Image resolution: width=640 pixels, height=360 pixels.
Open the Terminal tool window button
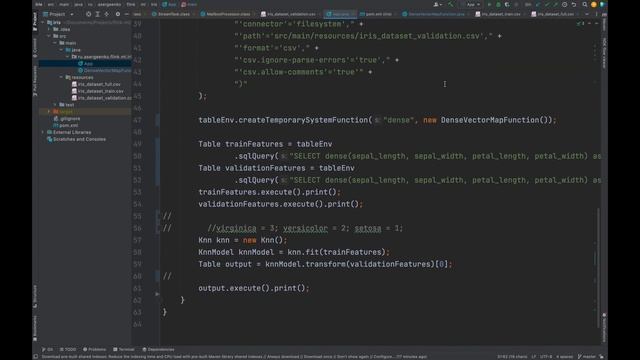click(x=124, y=349)
